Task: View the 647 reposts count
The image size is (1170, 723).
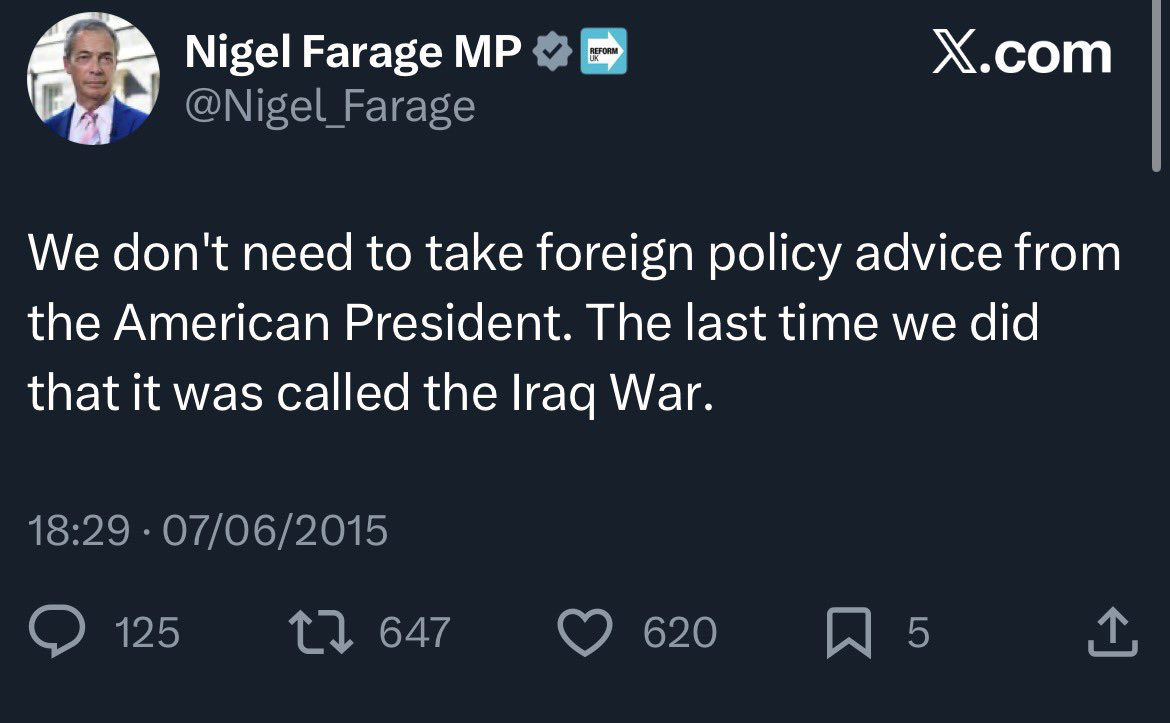Action: pos(416,633)
